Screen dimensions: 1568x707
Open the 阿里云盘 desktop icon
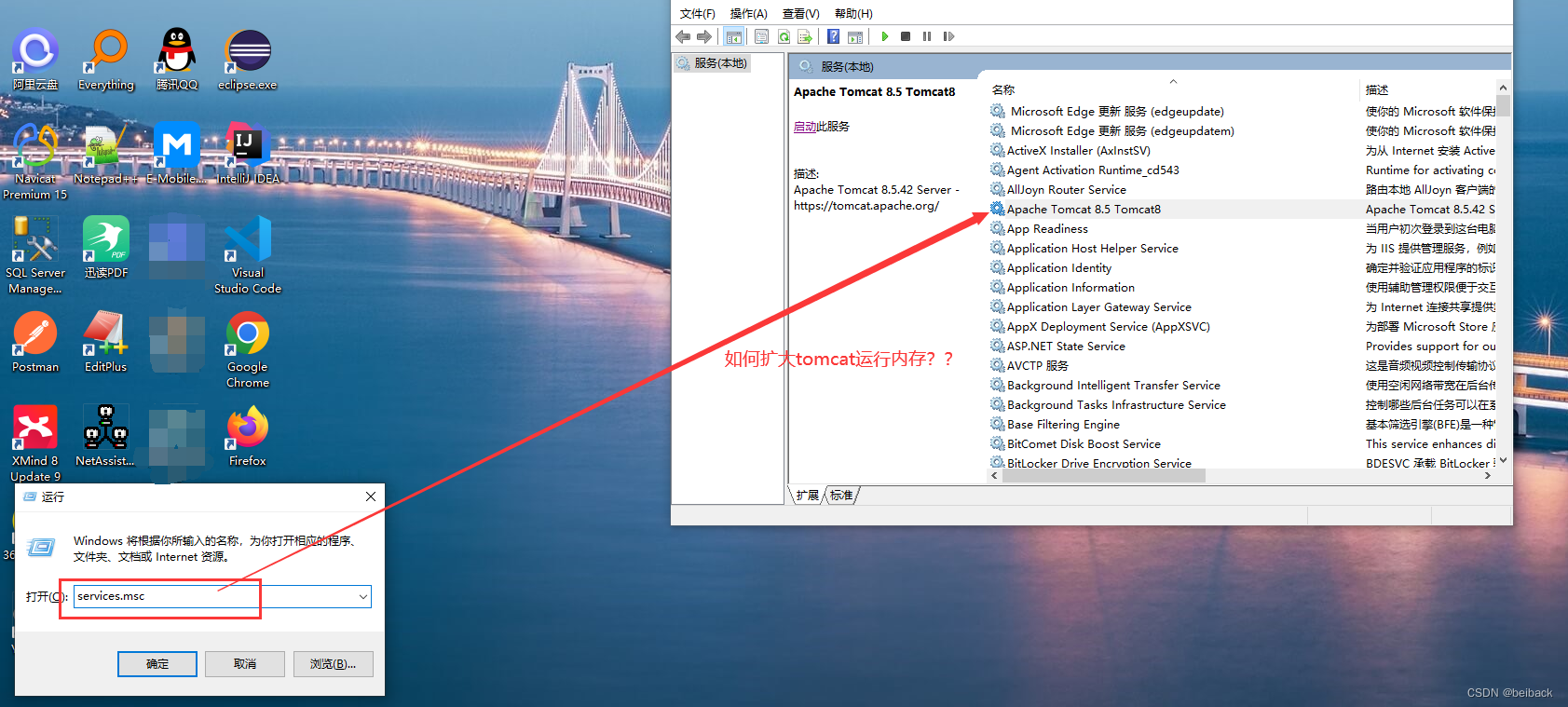point(35,59)
